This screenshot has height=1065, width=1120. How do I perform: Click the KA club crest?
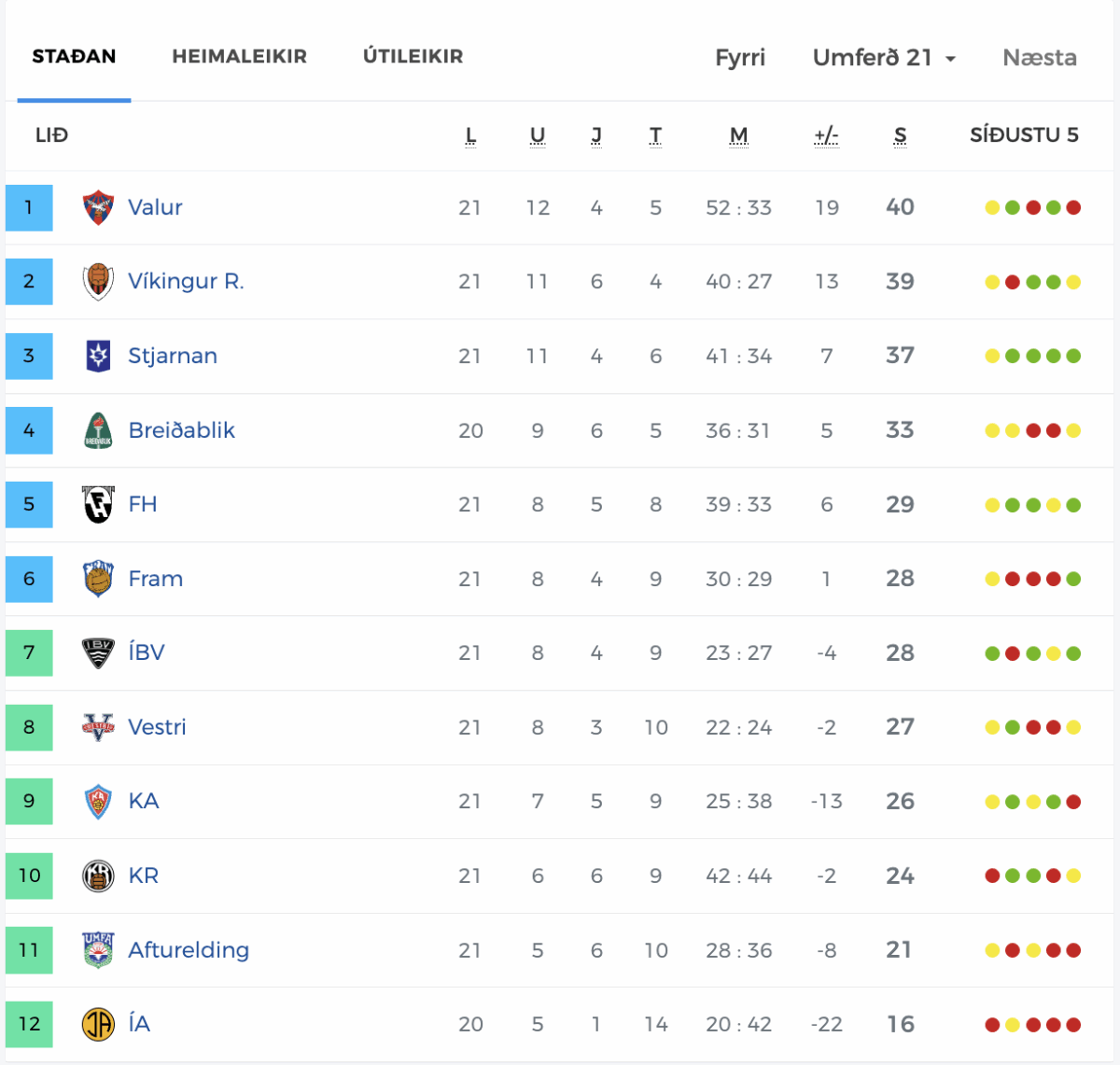click(x=98, y=802)
